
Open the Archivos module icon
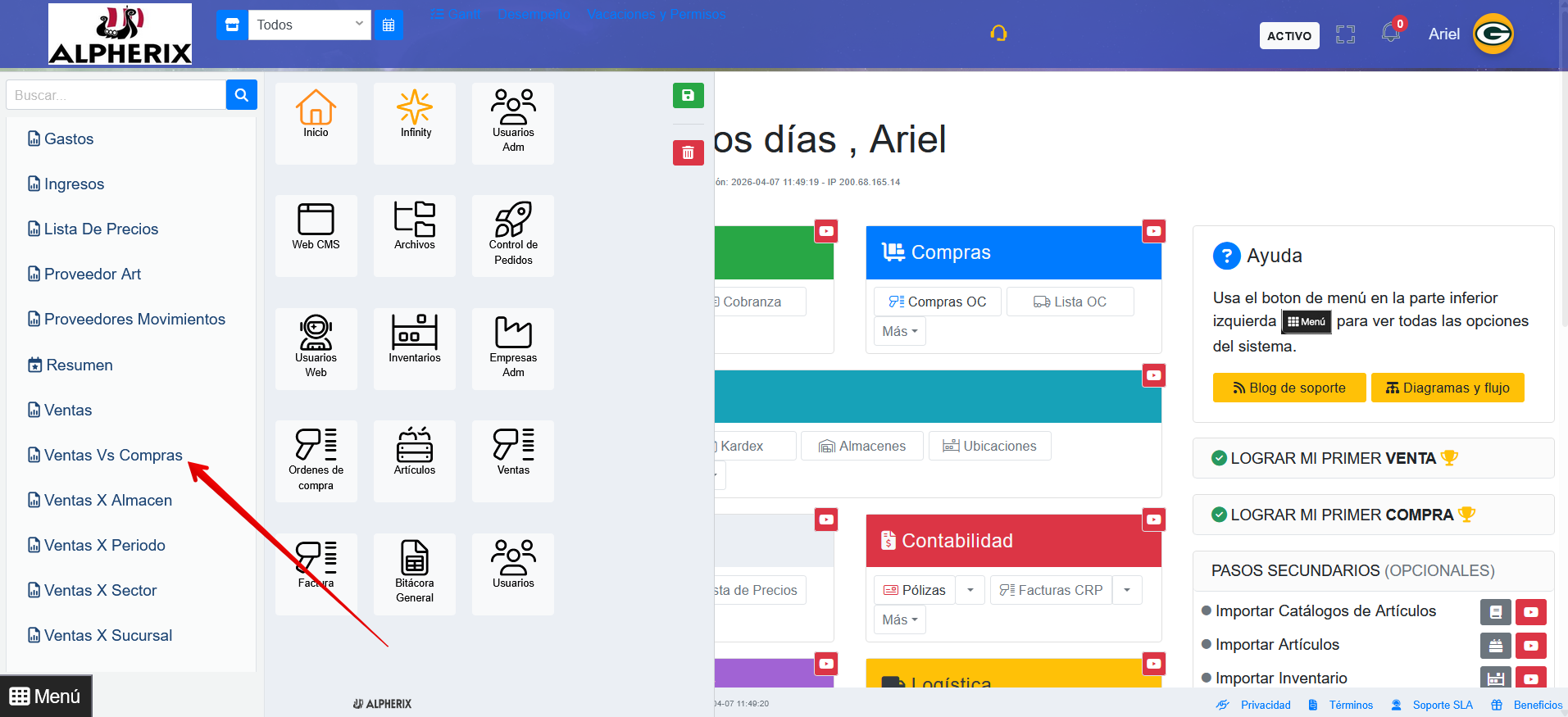(415, 227)
